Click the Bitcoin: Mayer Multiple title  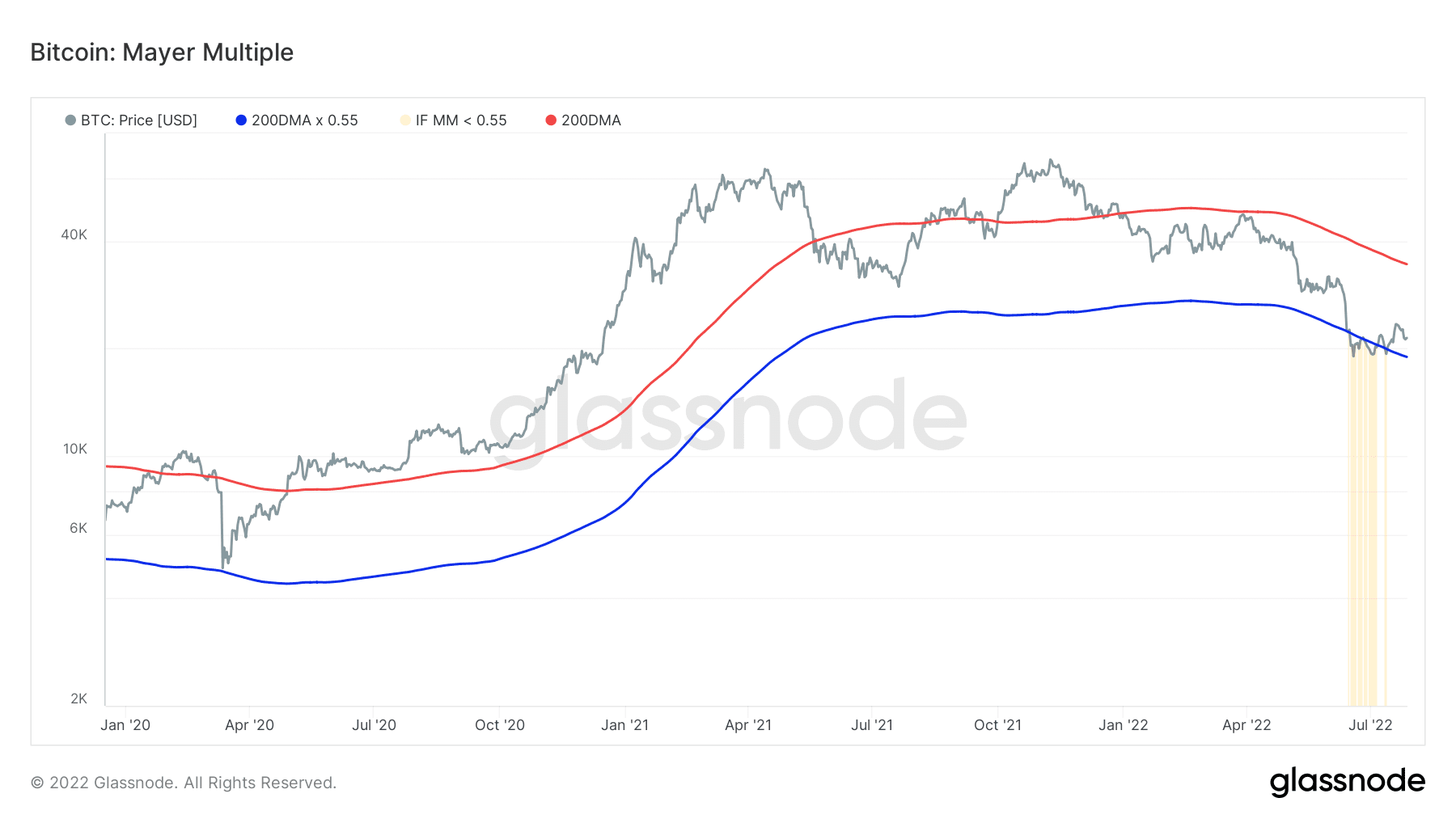162,53
